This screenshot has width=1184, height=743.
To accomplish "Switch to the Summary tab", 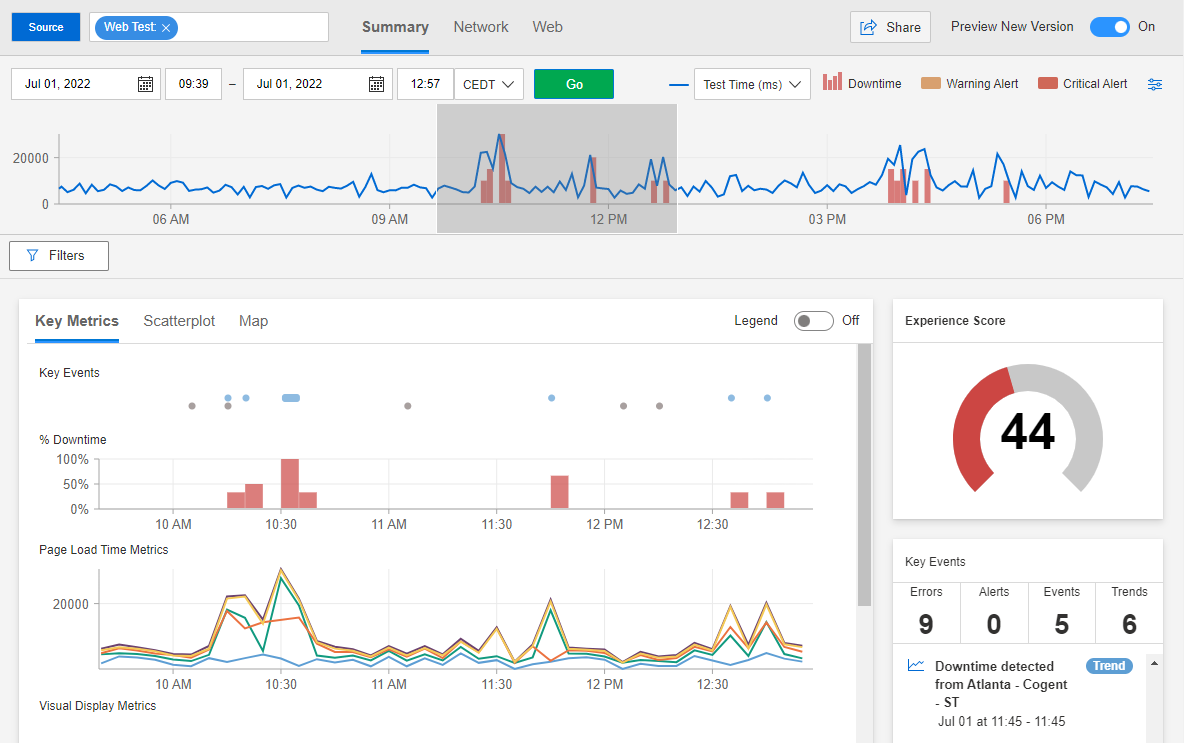I will 395,27.
